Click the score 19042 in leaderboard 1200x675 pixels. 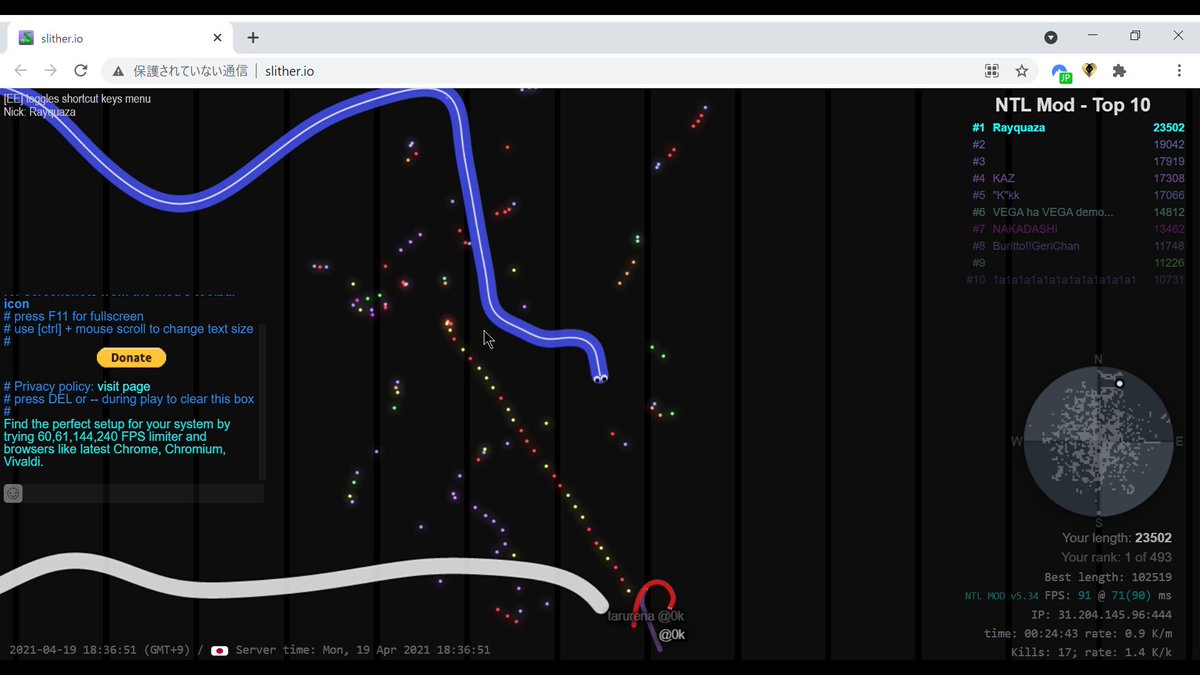point(1168,144)
